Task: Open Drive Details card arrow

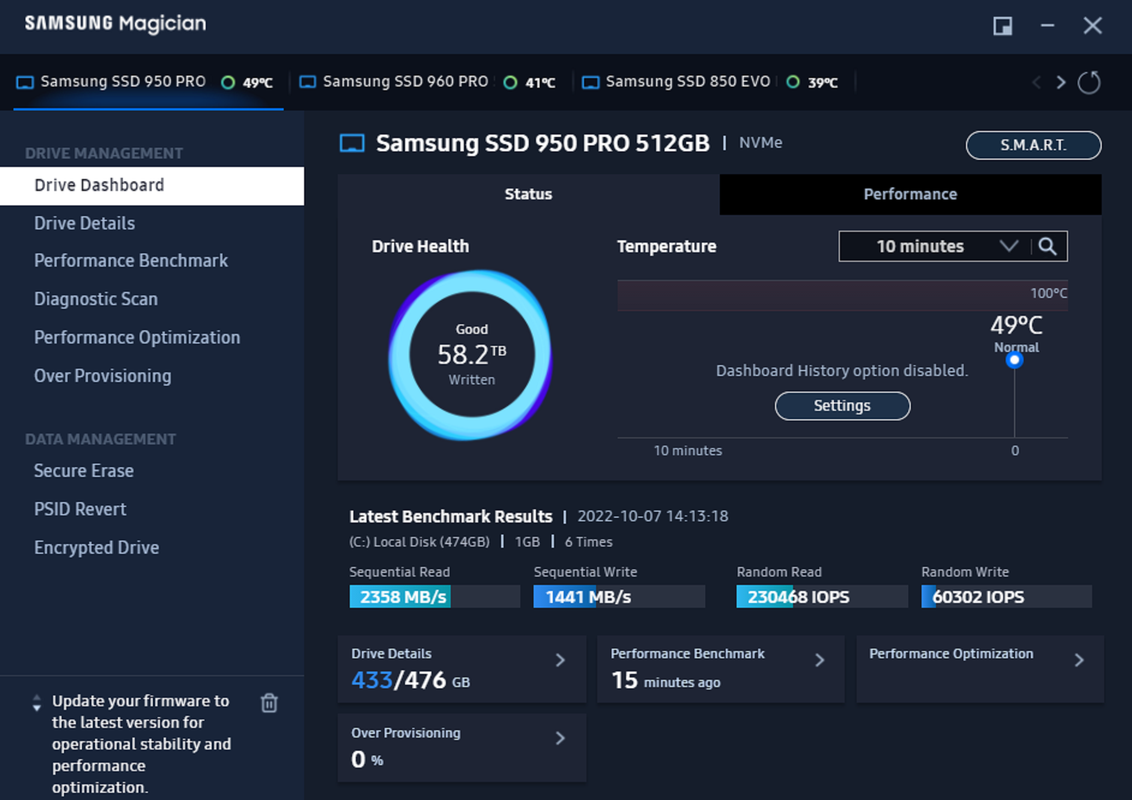Action: point(560,660)
